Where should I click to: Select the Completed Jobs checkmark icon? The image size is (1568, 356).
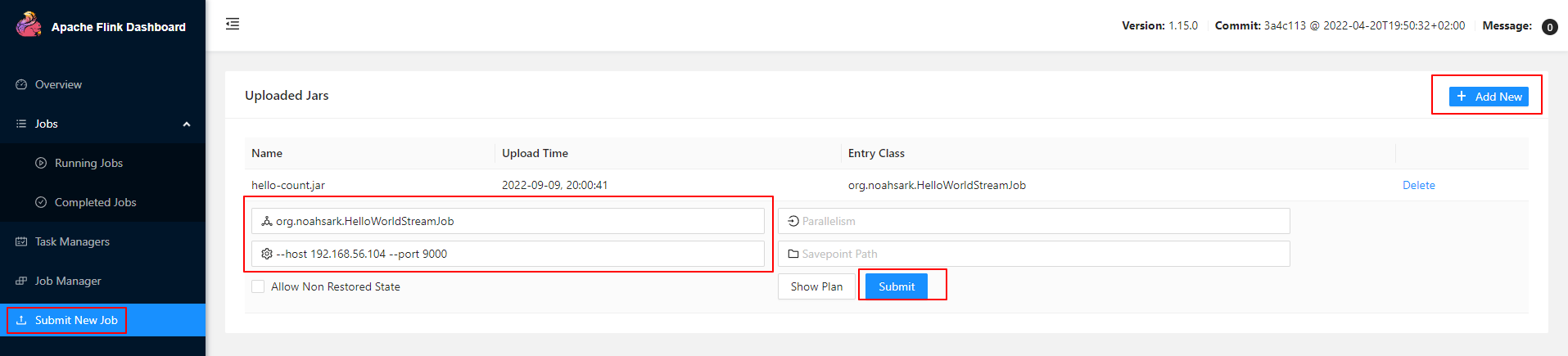[41, 202]
